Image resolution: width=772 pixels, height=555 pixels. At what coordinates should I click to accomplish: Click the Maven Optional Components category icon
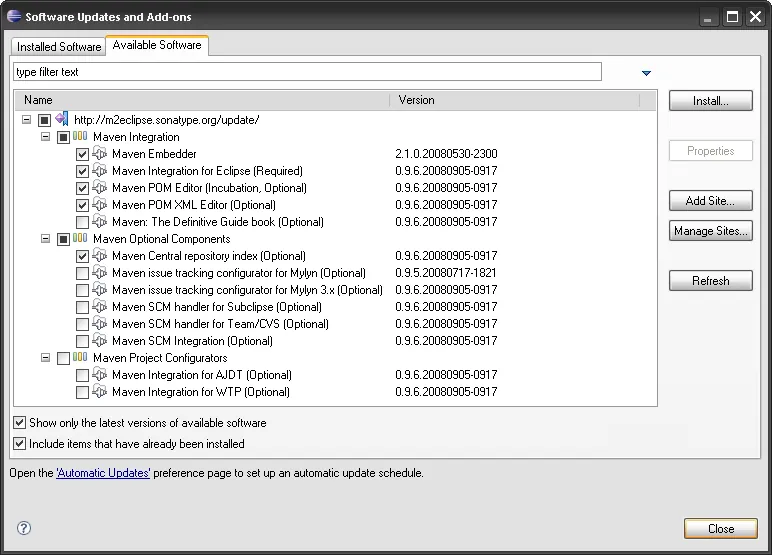[80, 238]
